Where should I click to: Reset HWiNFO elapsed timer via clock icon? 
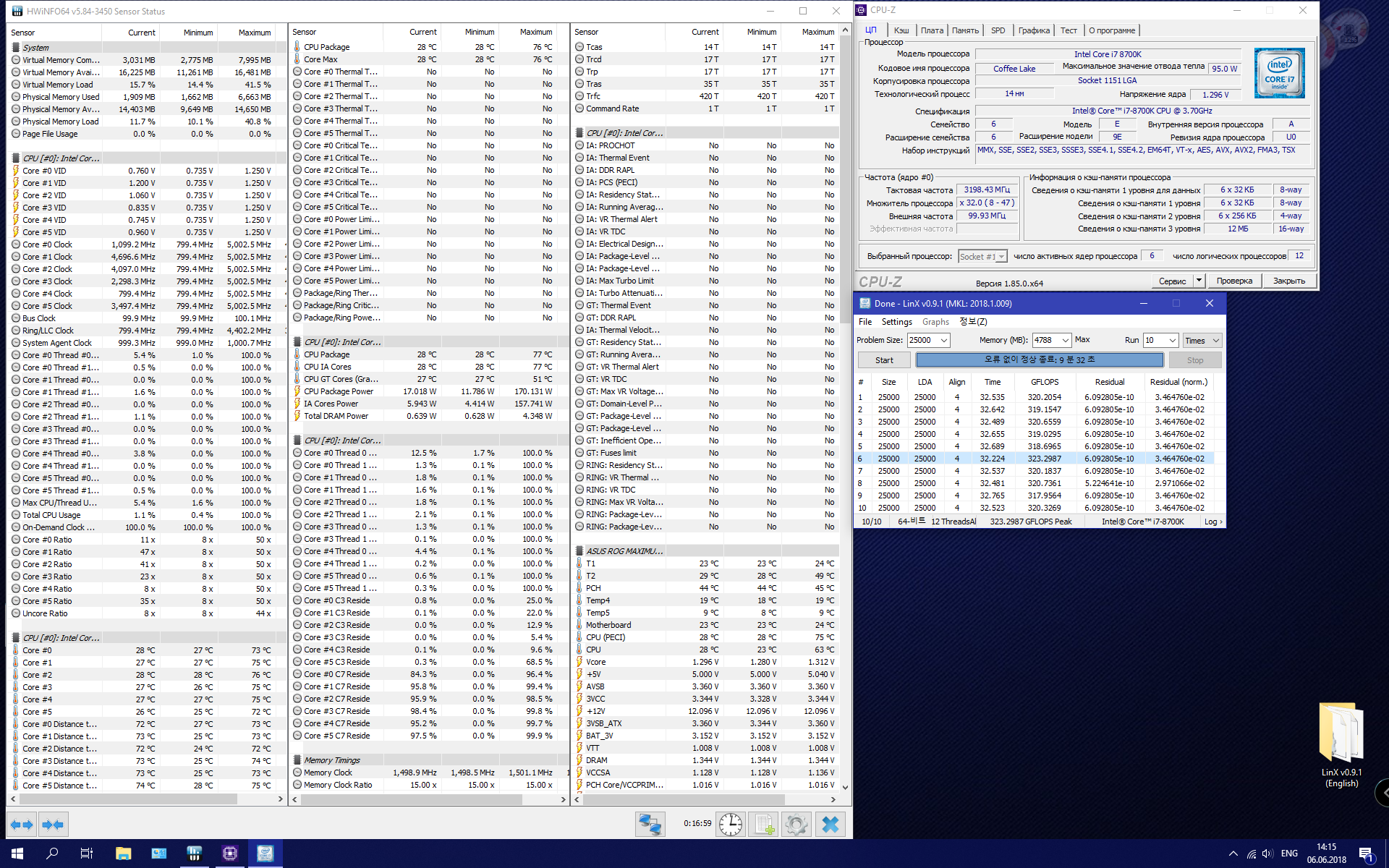(731, 825)
